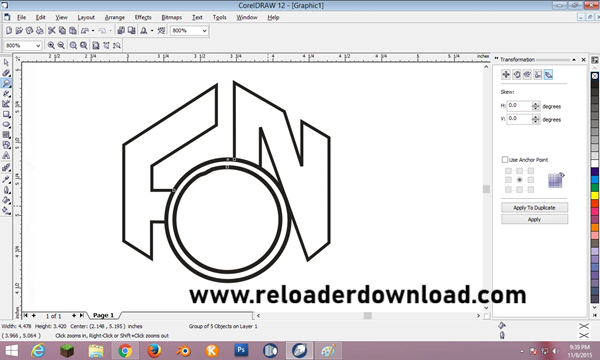Viewport: 600px width, 360px height.
Task: Click the New document icon
Action: pyautogui.click(x=9, y=31)
